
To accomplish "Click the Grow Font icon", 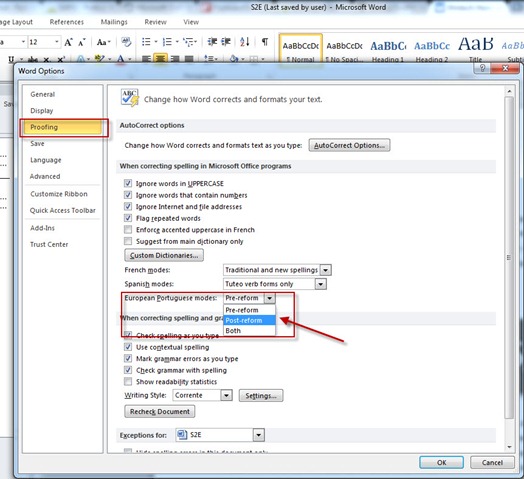I will pos(69,42).
